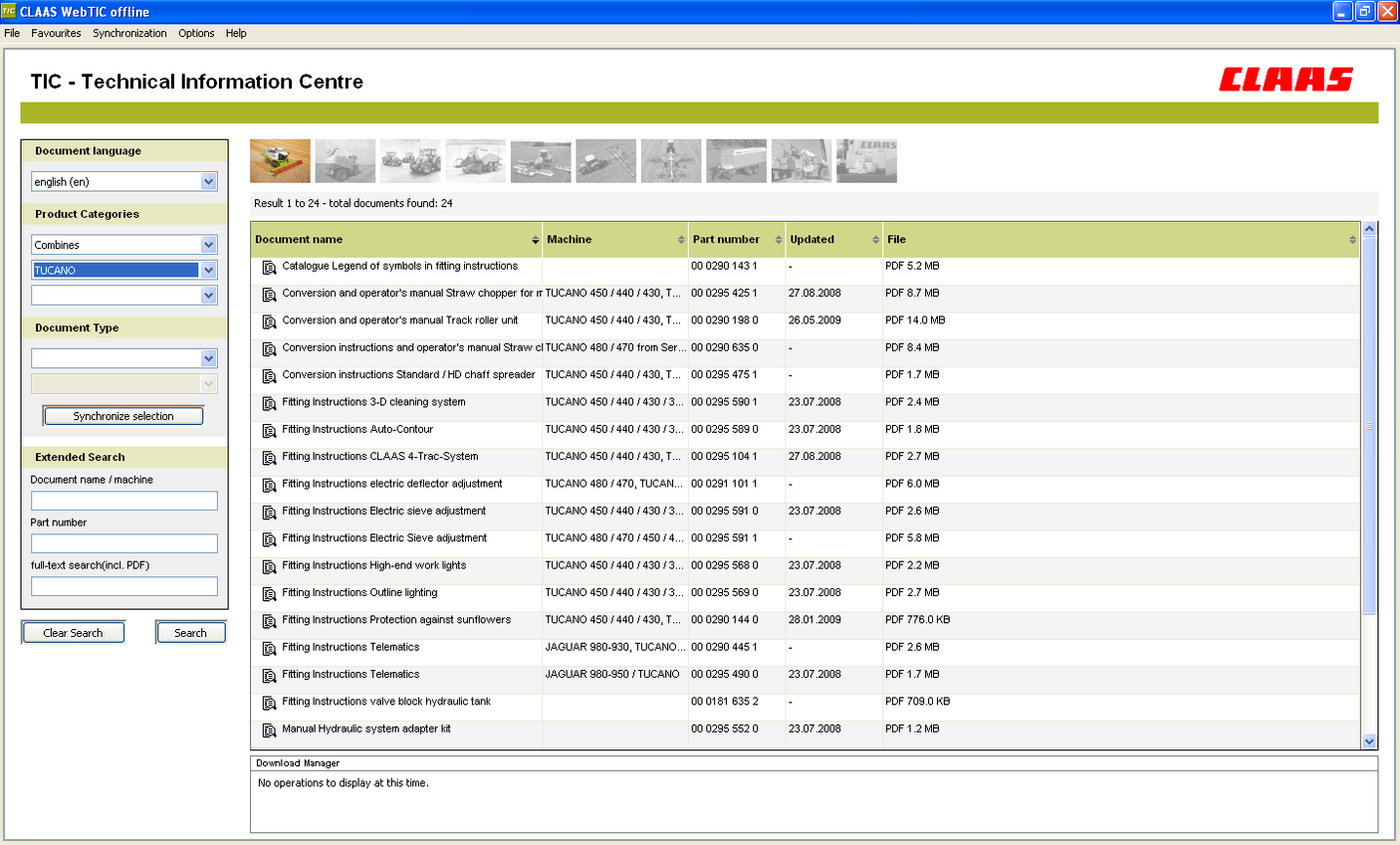Click the document icon beside Conversion and operator's manual Track roller unit
The width and height of the screenshot is (1400, 845).
pos(269,320)
